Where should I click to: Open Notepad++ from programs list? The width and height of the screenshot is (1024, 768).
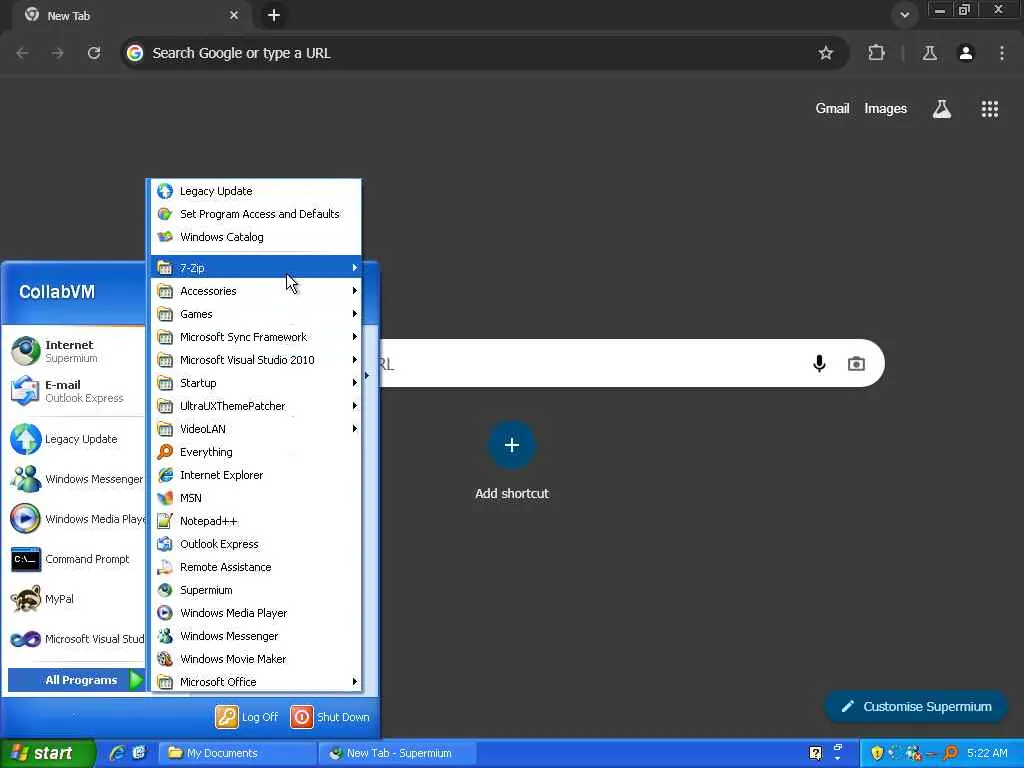click(256, 520)
